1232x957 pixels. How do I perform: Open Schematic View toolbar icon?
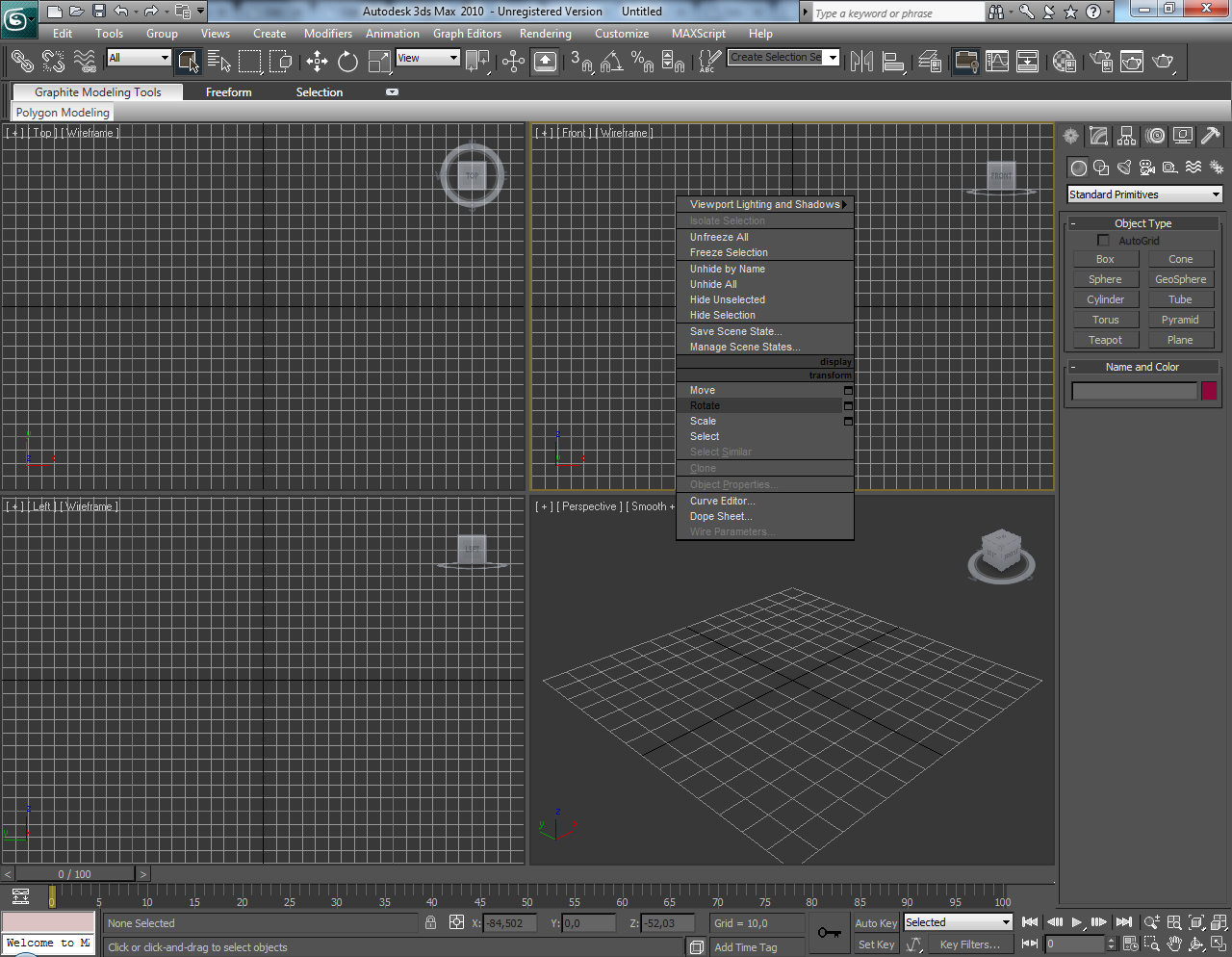tap(1028, 62)
